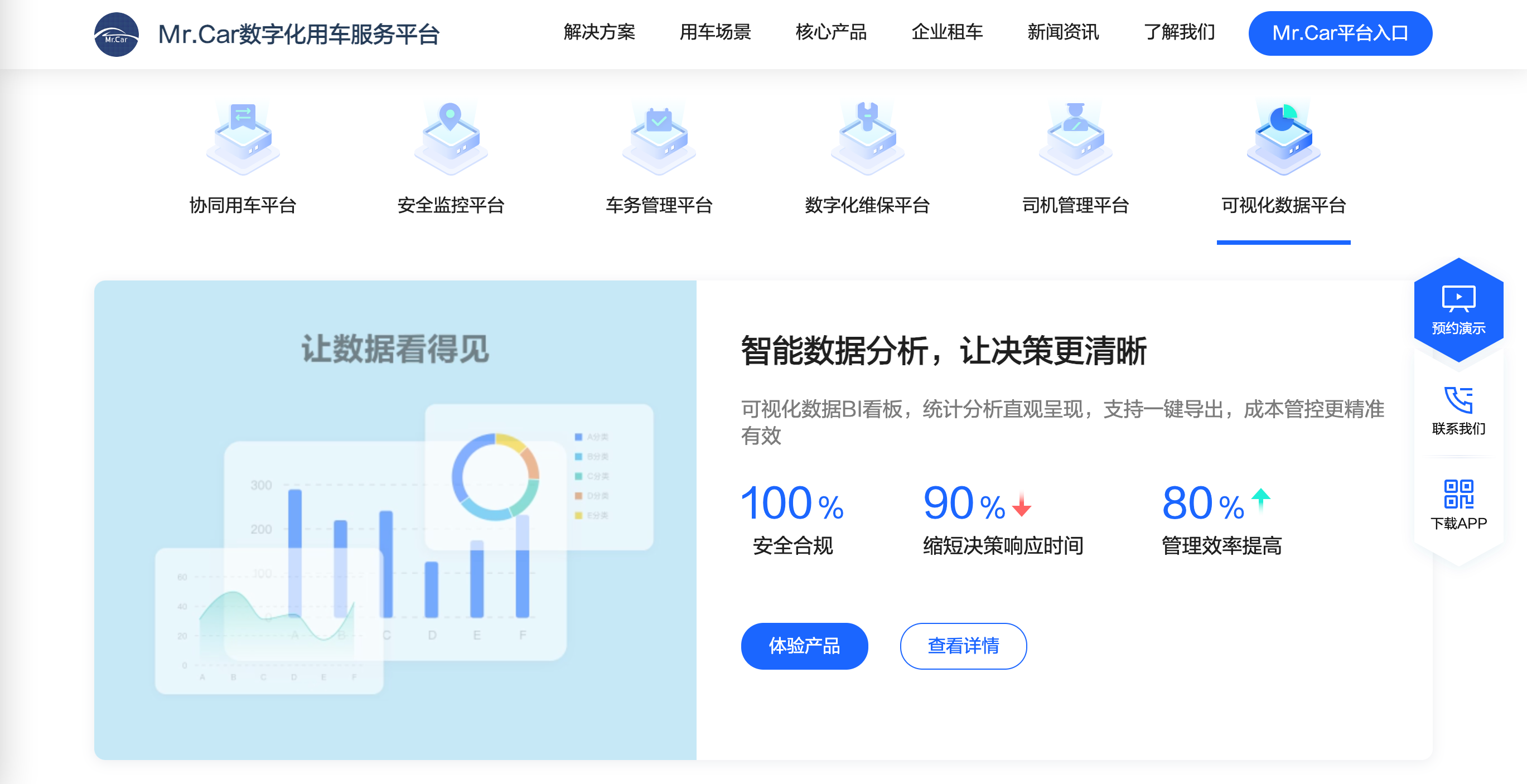Click the 协同用车平台 platform icon
Image resolution: width=1527 pixels, height=784 pixels.
(243, 138)
